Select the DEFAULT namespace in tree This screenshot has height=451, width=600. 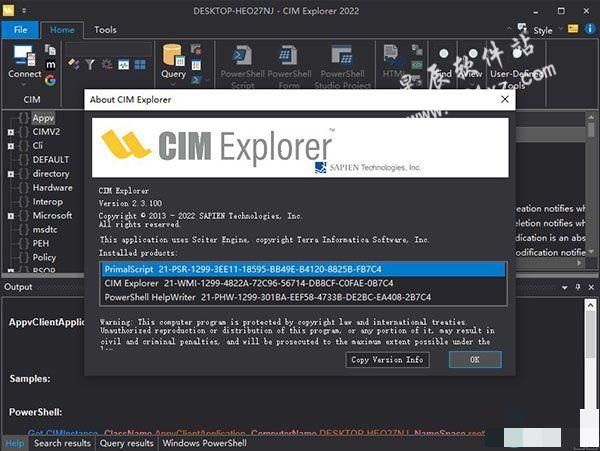(x=51, y=160)
